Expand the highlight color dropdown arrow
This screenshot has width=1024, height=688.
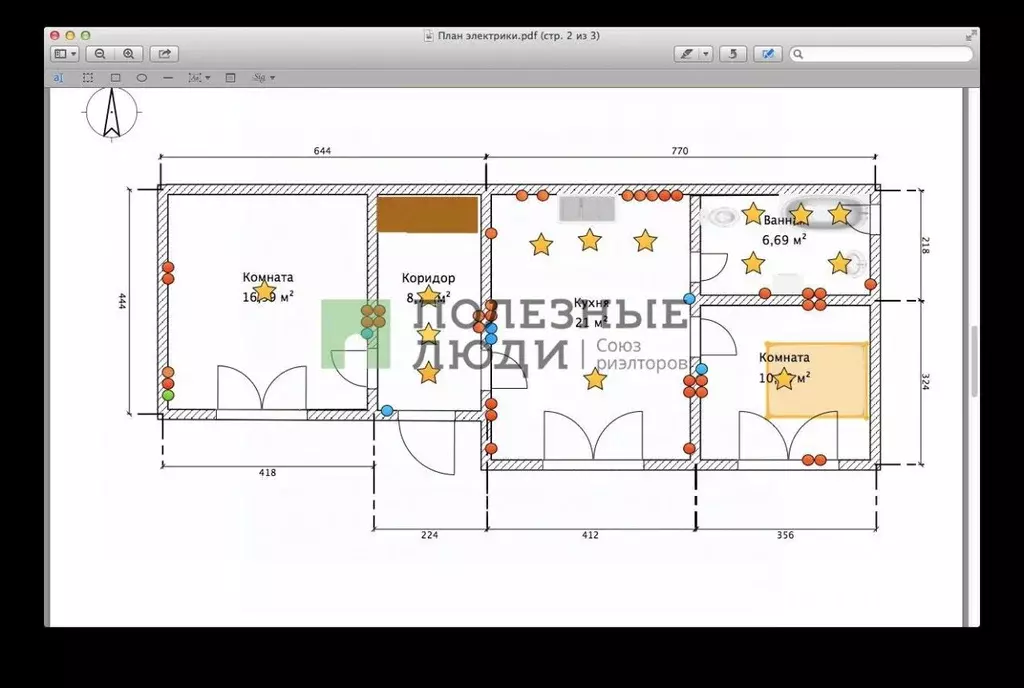point(706,54)
